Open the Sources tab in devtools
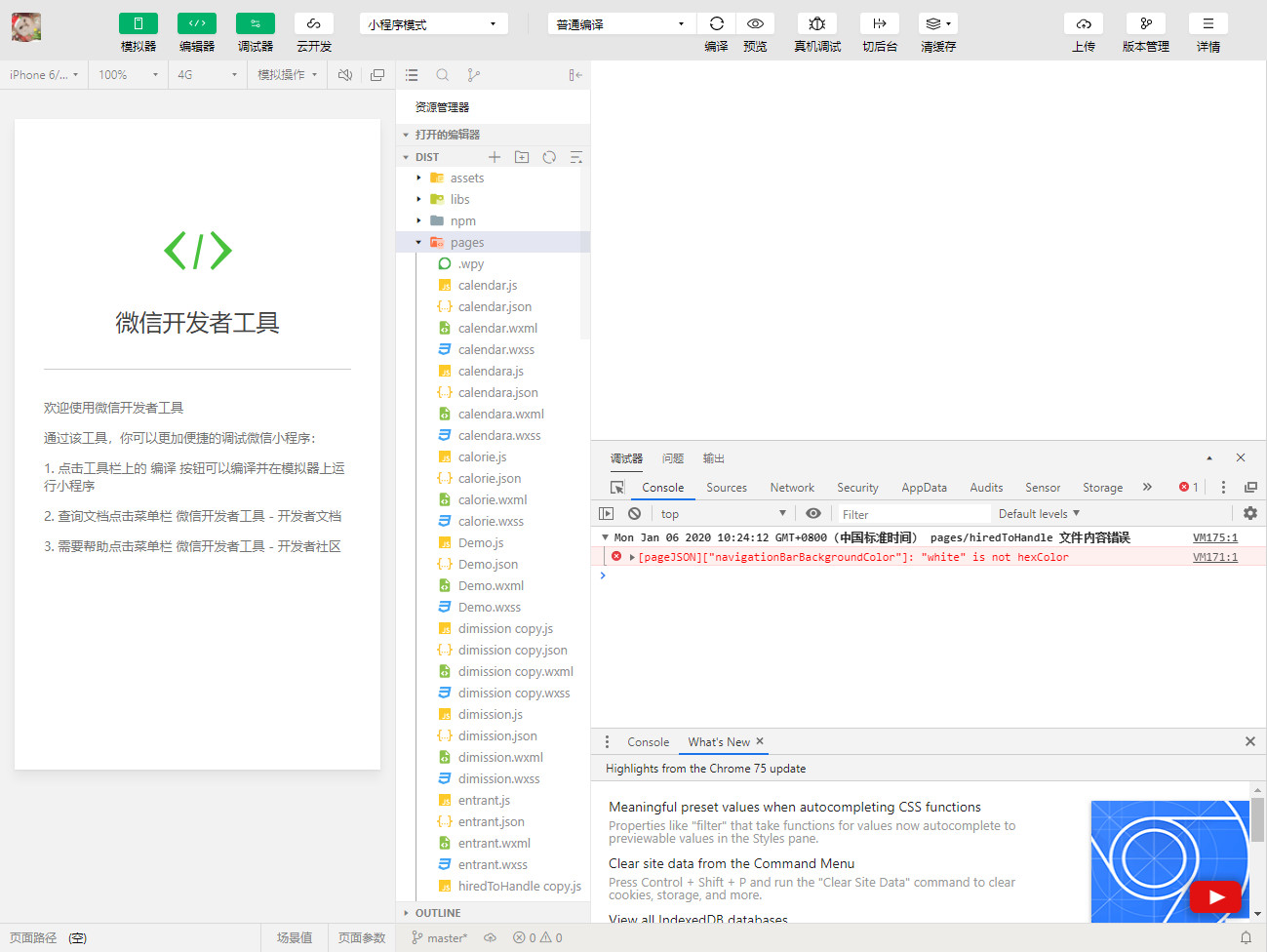 pos(727,488)
